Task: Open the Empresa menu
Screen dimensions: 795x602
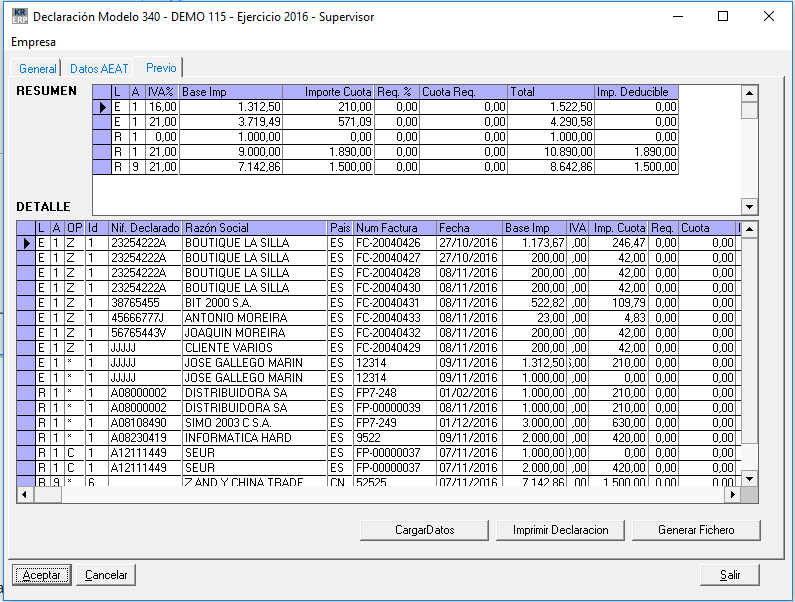Action: pos(33,42)
